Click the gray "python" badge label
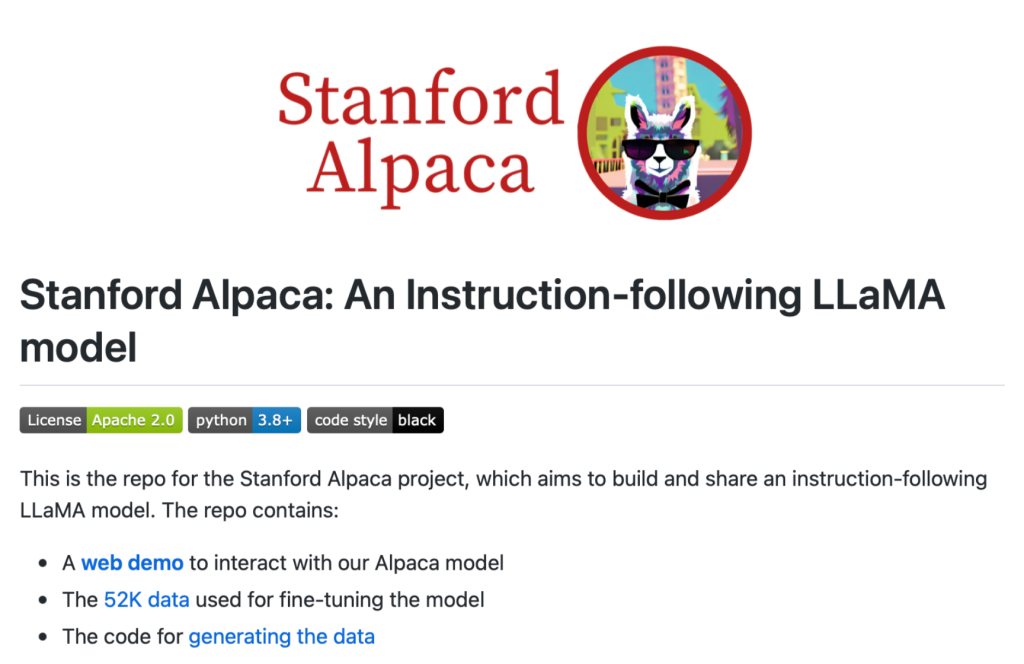1024x664 pixels. pyautogui.click(x=221, y=420)
